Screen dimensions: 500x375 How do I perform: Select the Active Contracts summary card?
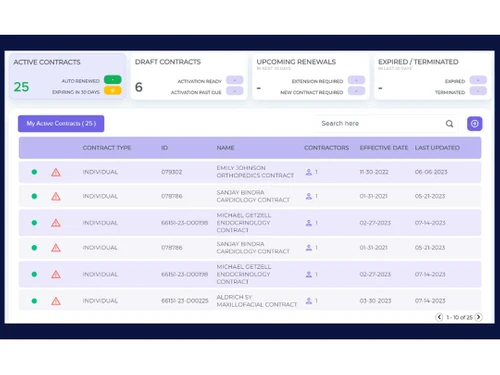pos(68,76)
